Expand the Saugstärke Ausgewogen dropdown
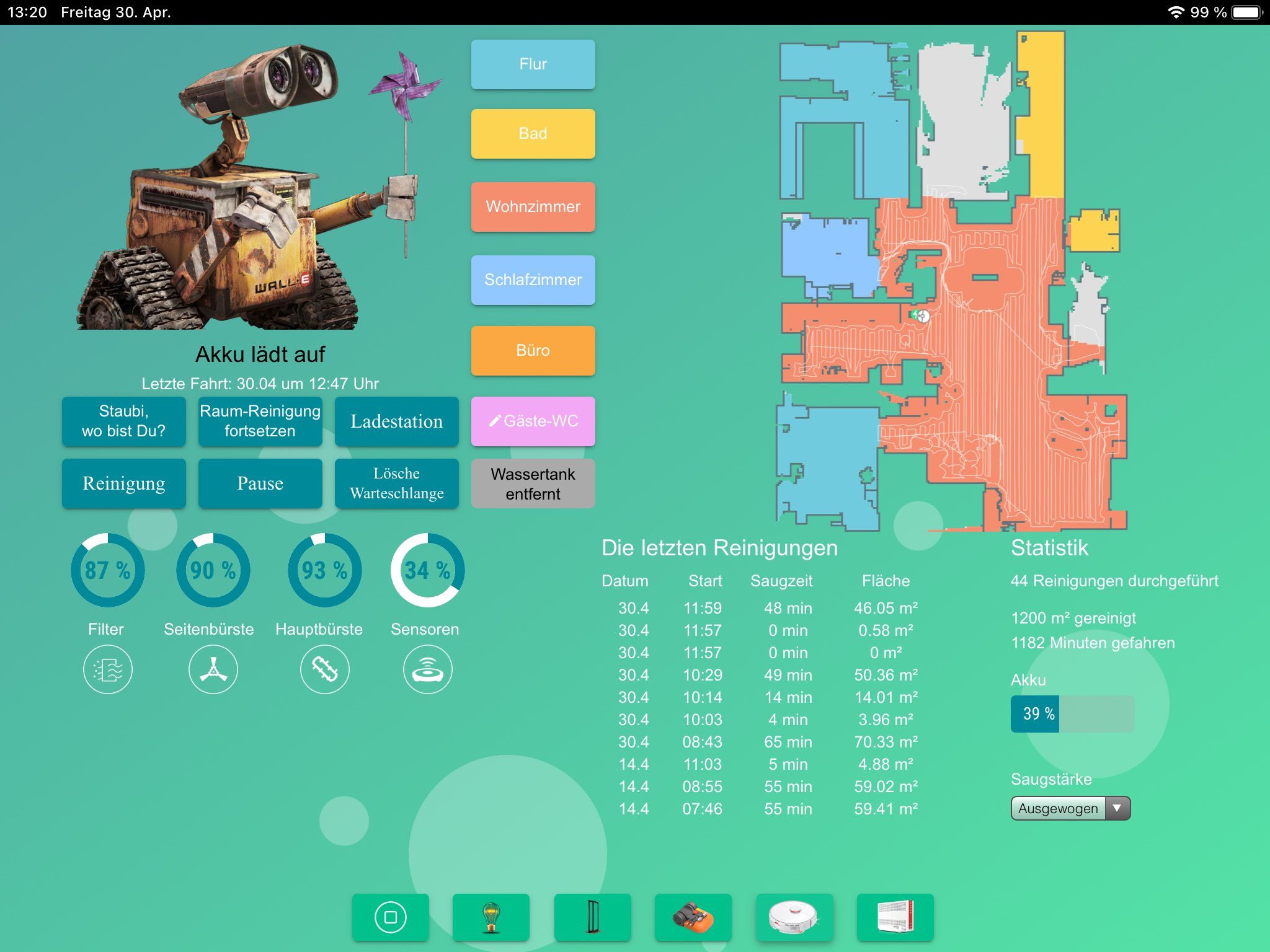 click(x=1070, y=808)
